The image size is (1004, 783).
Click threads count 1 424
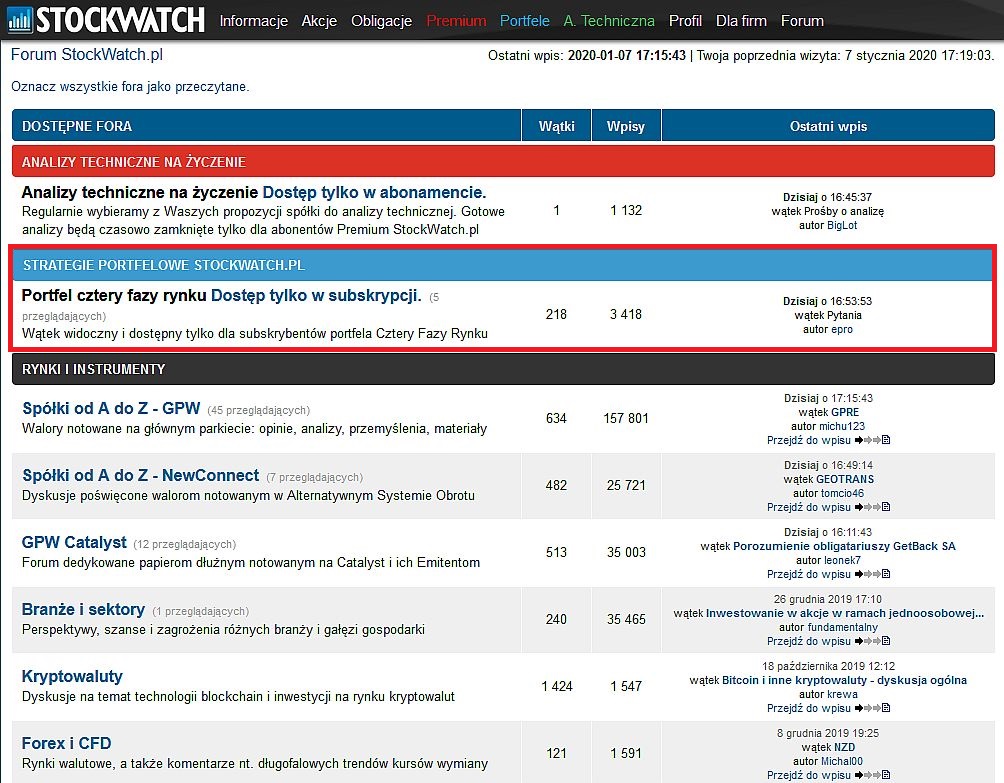pos(556,686)
